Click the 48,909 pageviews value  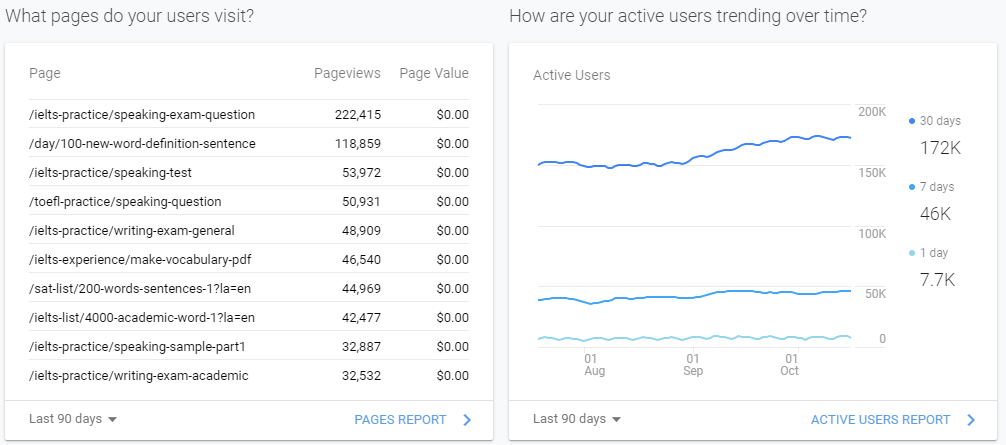pyautogui.click(x=361, y=230)
